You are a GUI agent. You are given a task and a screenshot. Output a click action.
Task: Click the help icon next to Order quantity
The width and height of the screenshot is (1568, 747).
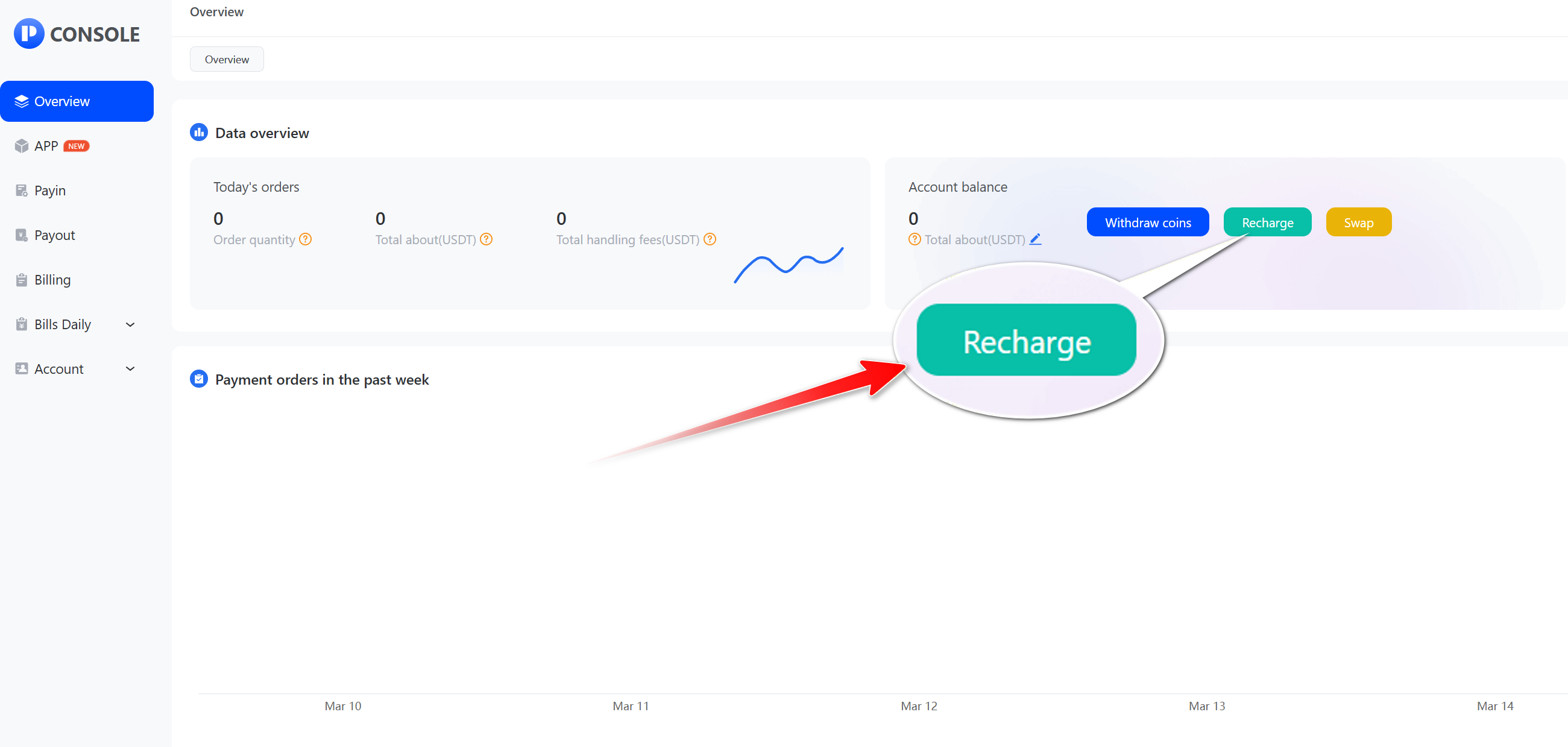306,239
